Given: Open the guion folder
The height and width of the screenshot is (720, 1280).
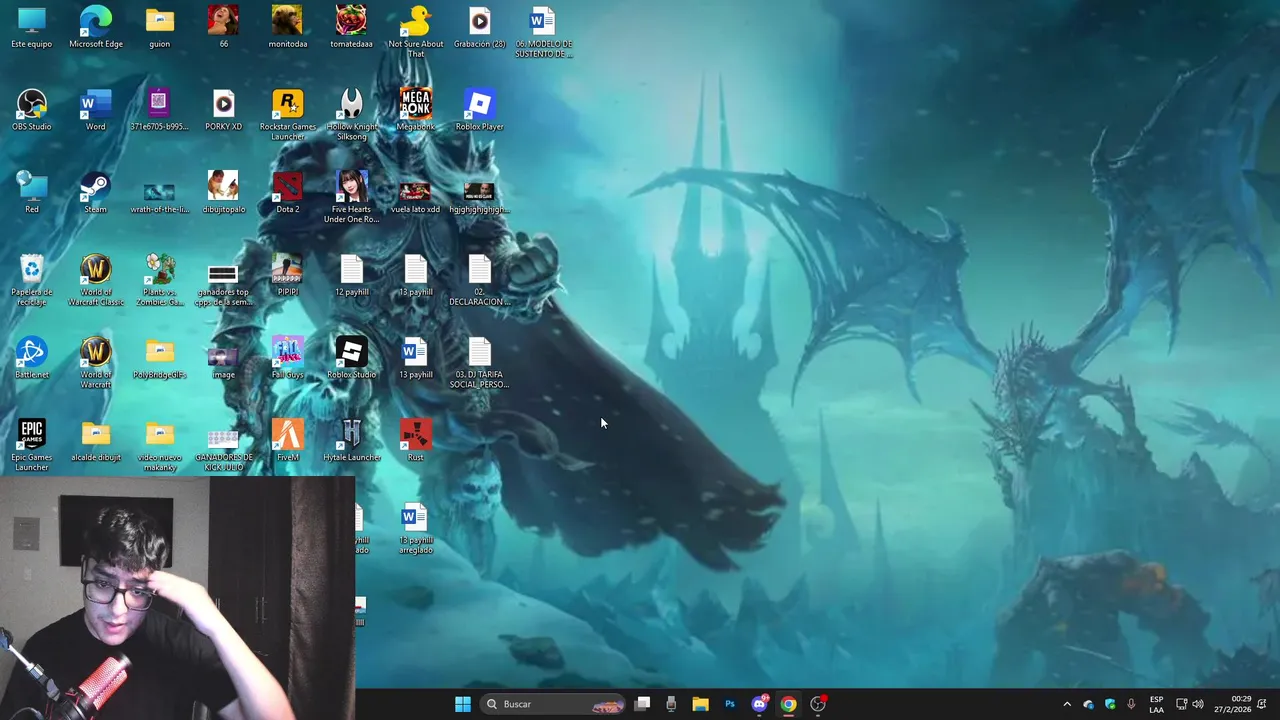Looking at the screenshot, I should pos(160,27).
